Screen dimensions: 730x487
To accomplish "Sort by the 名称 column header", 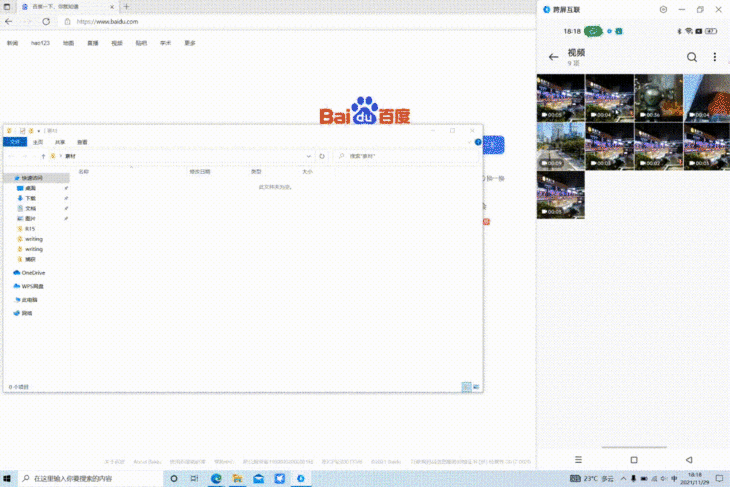I will (84, 172).
